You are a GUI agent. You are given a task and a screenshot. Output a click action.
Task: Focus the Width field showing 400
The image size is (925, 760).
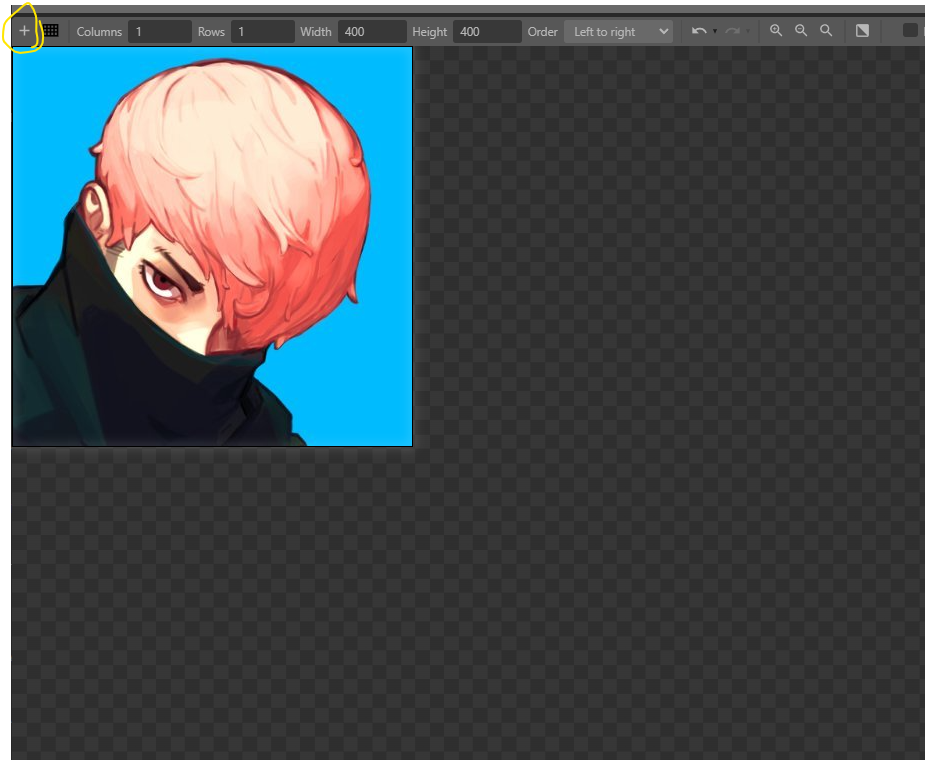tap(371, 32)
